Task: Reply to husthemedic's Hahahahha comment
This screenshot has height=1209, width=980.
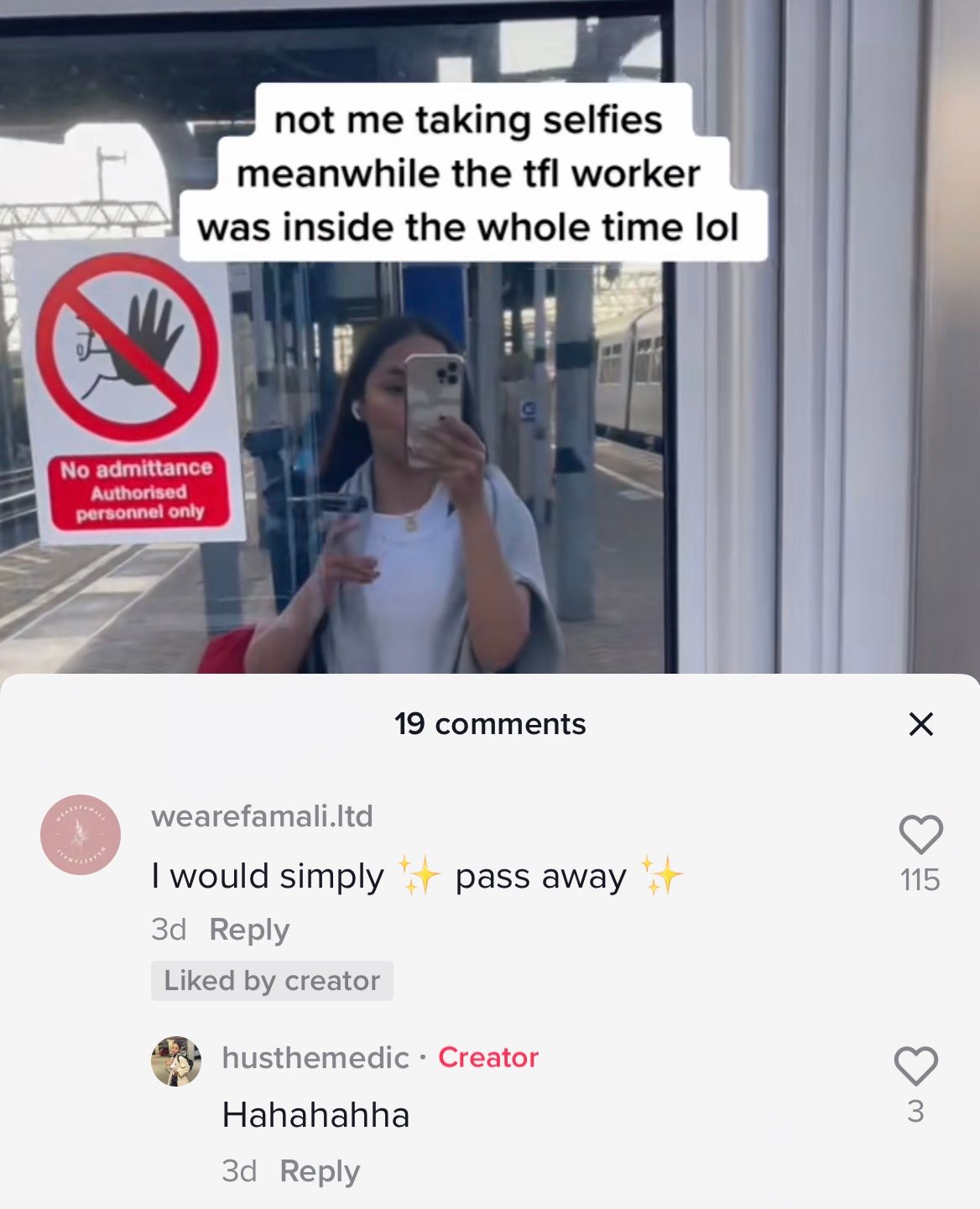Action: [320, 1171]
